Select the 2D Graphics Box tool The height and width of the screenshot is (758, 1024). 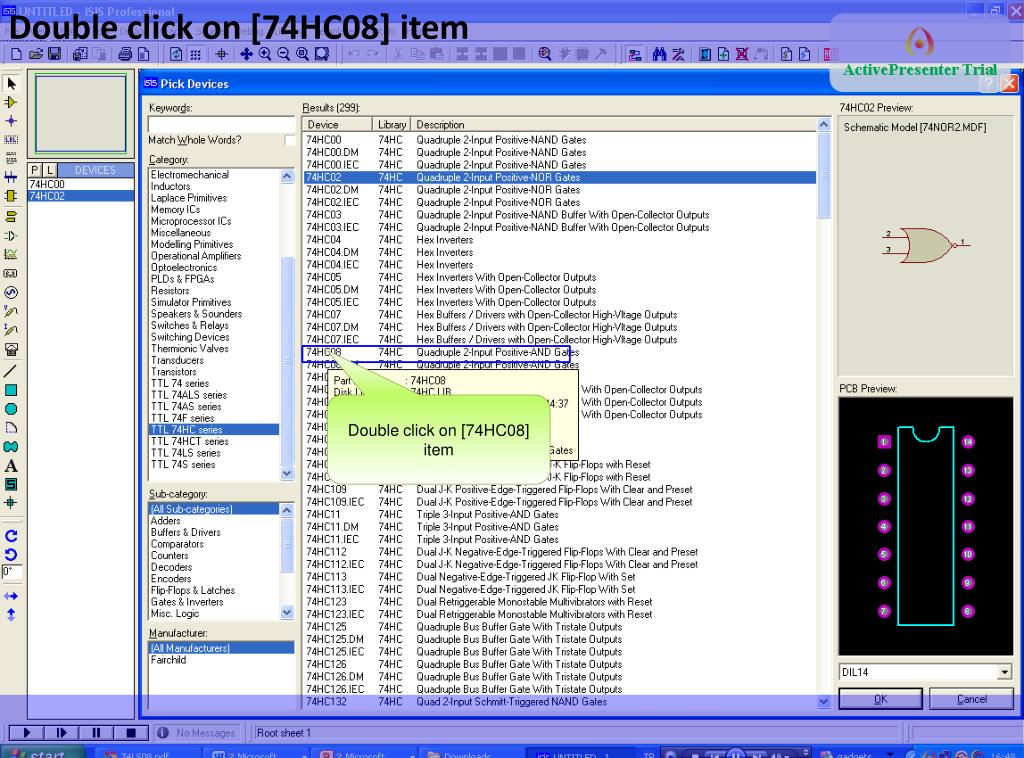pos(11,390)
